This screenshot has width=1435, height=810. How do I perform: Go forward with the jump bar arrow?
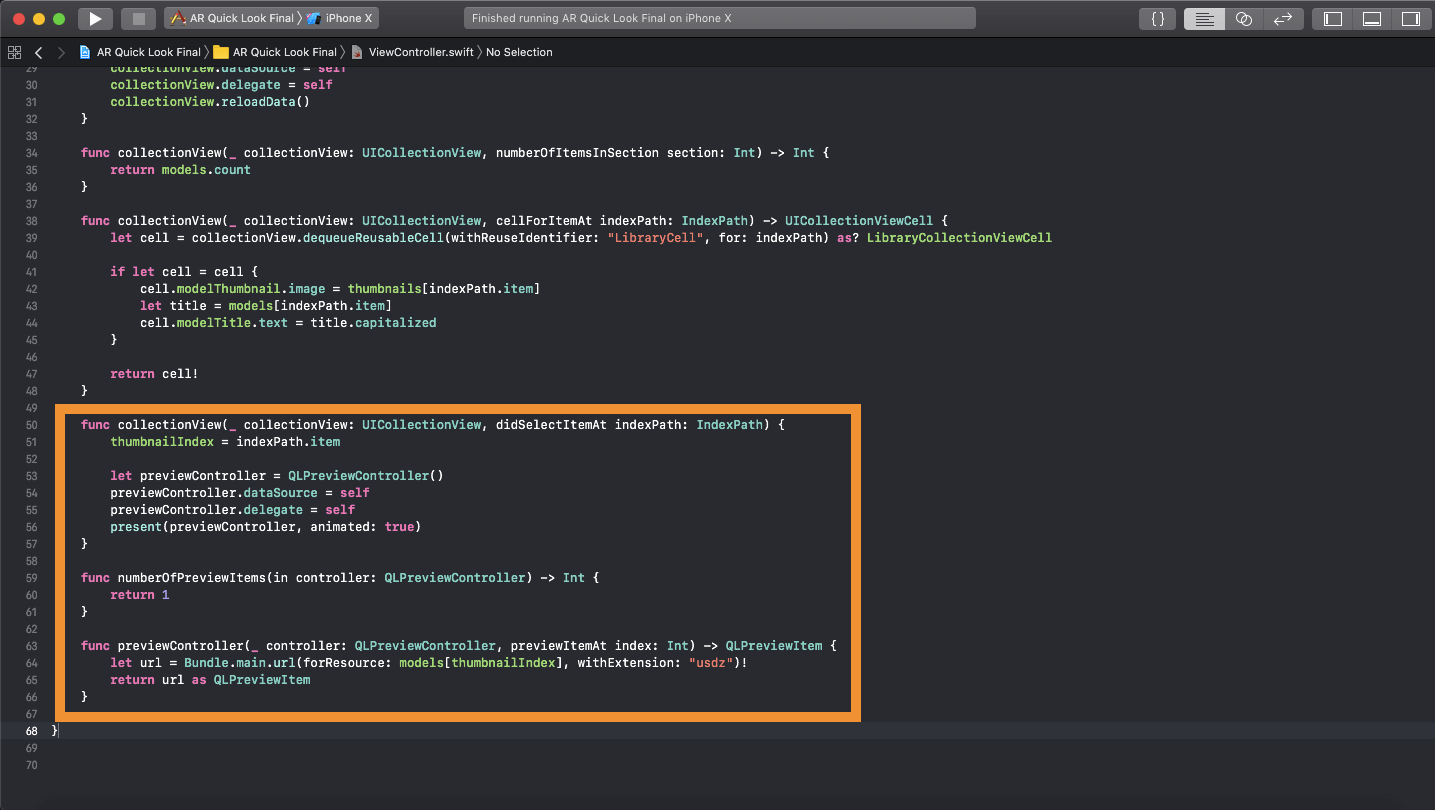coord(61,52)
